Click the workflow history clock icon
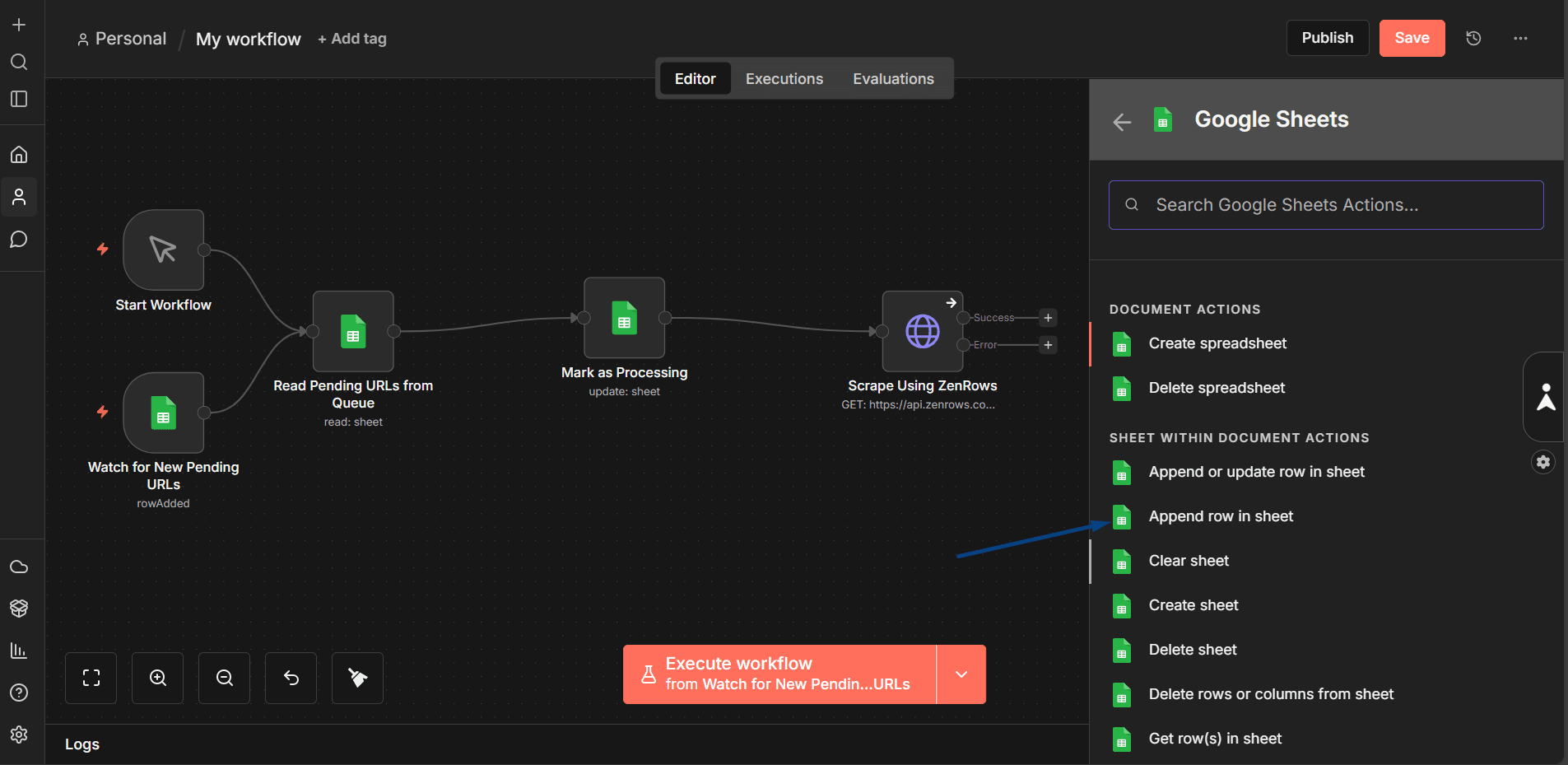This screenshot has width=1568, height=765. [1473, 38]
